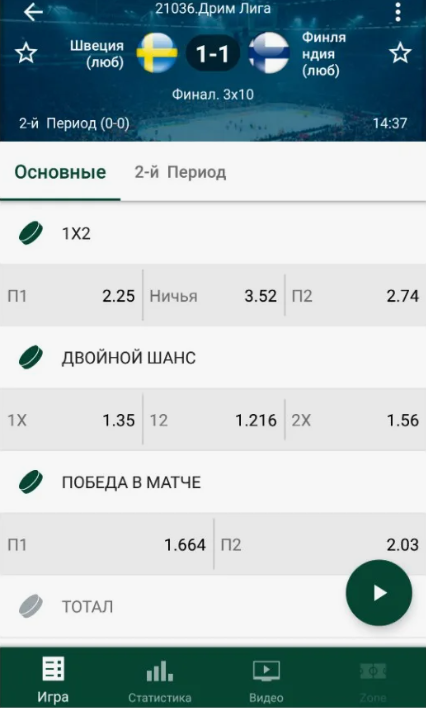Expand the ТОТАЛ section
This screenshot has height=708, width=426.
[213, 606]
